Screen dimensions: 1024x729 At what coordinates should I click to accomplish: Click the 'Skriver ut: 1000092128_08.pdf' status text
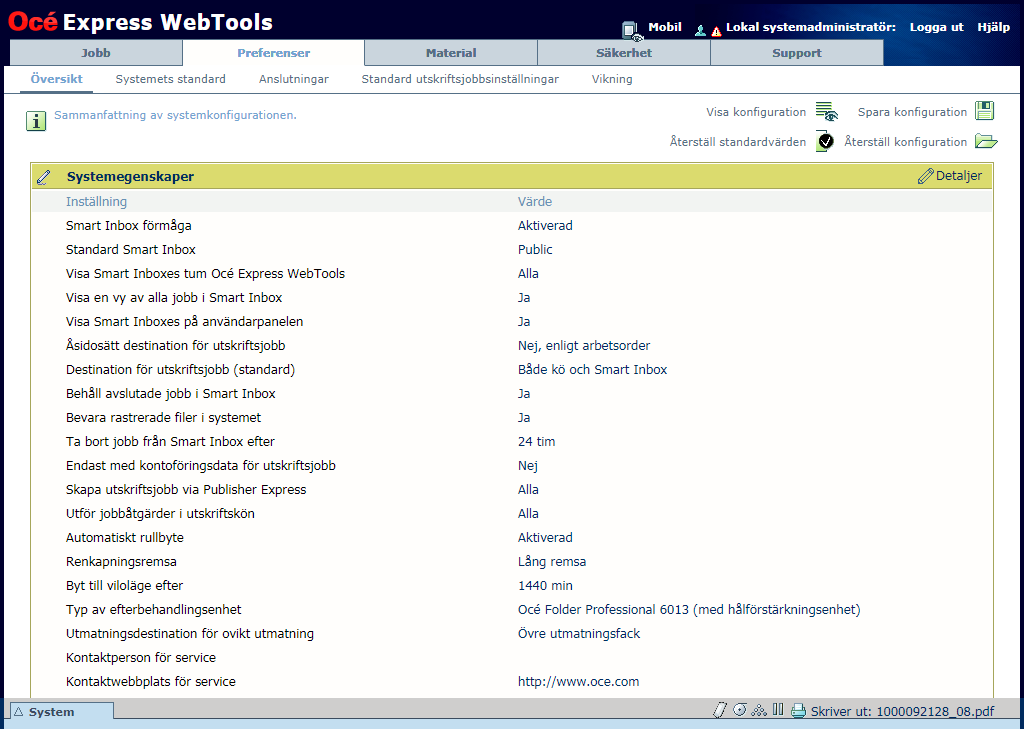[903, 711]
